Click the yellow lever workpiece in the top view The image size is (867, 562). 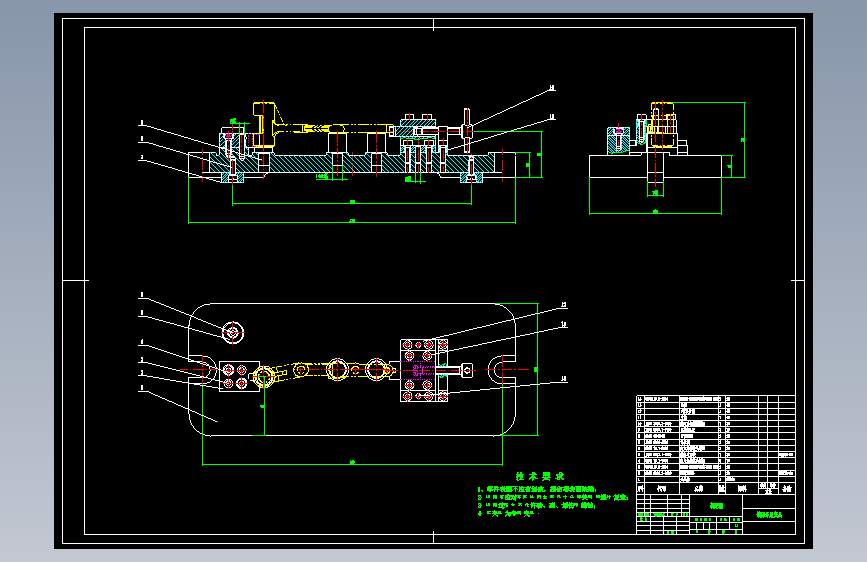pos(325,371)
